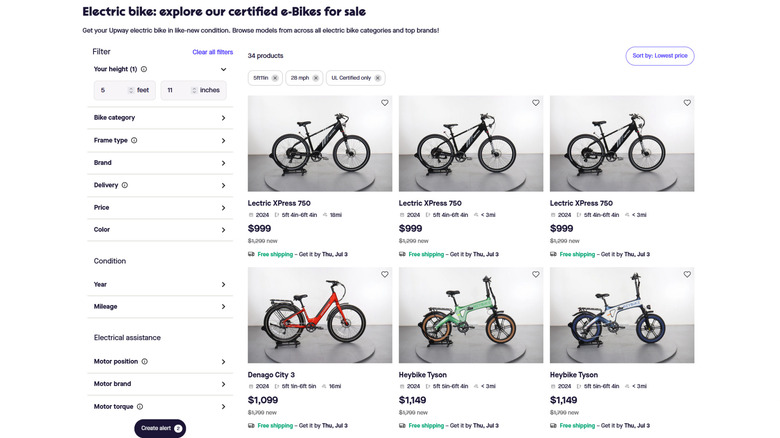Open the red Denago City 3 bike photo
The image size is (780, 438).
pyautogui.click(x=320, y=315)
